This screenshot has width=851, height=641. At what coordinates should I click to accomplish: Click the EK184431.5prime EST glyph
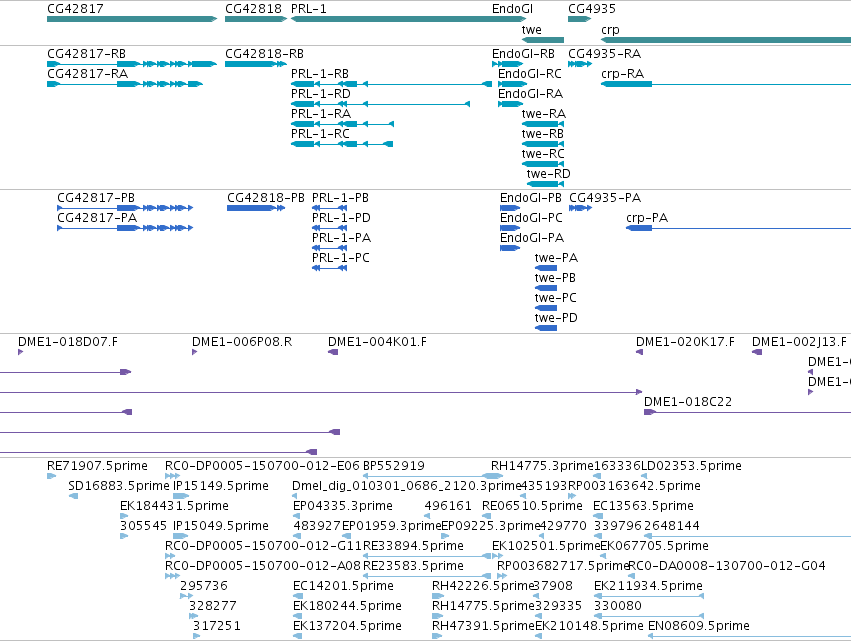[124, 516]
